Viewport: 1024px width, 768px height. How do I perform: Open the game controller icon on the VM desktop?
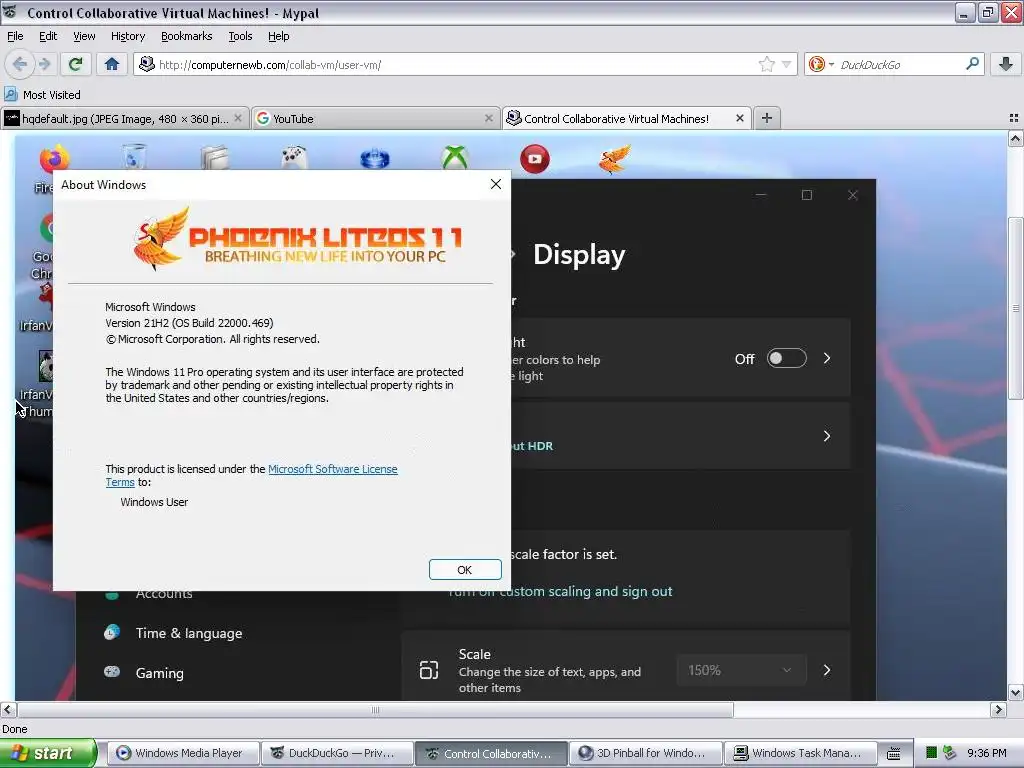pyautogui.click(x=294, y=157)
